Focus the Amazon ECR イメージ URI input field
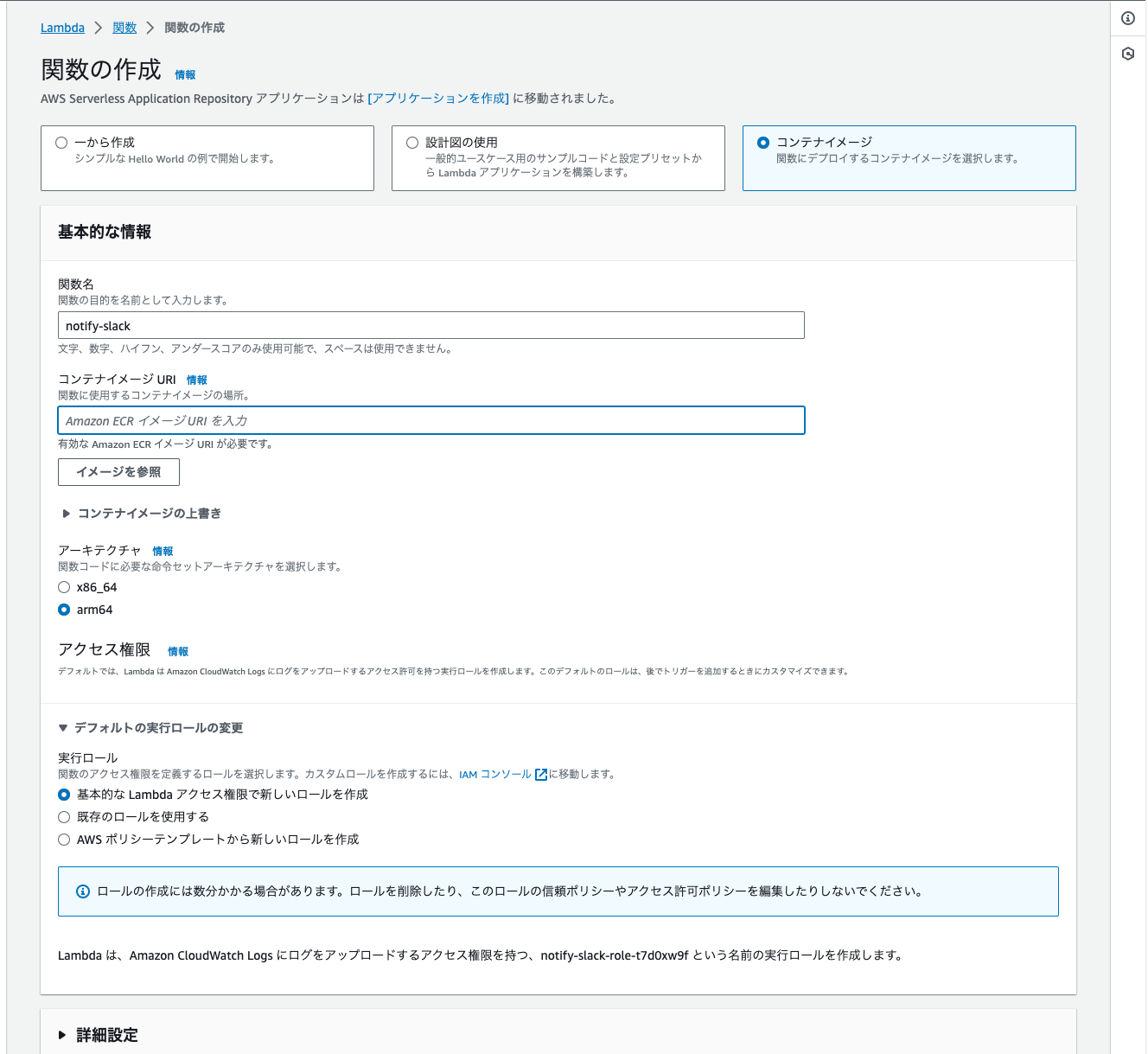This screenshot has width=1148, height=1054. (x=431, y=420)
